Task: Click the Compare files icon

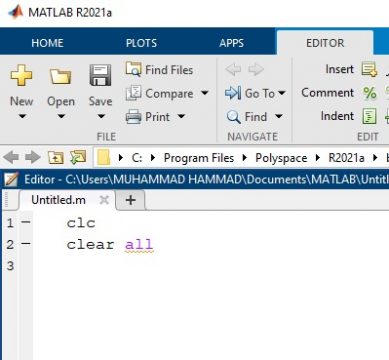Action: click(133, 93)
